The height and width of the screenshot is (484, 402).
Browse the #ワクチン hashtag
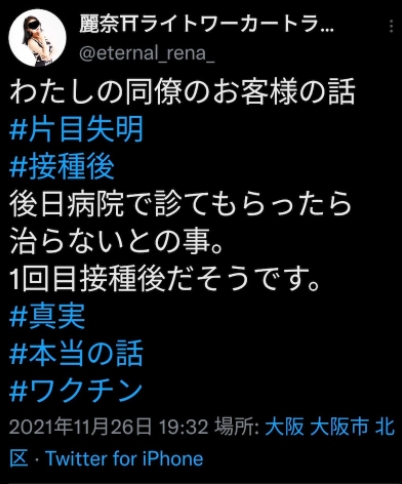76,390
